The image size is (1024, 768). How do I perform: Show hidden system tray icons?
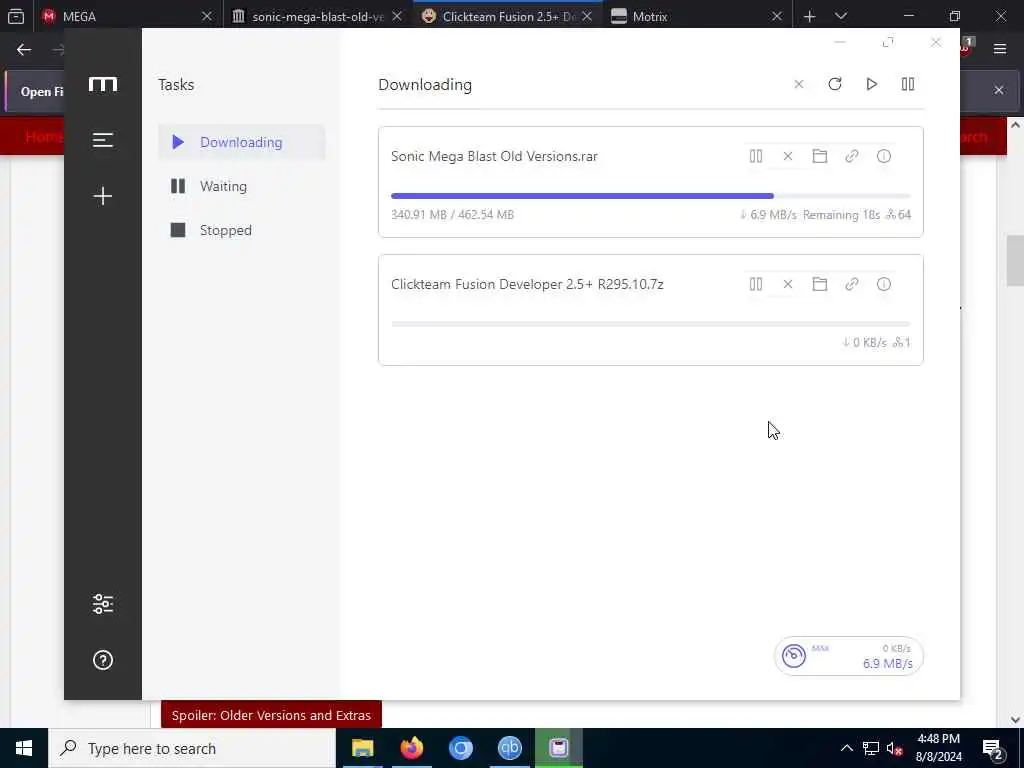tap(846, 748)
